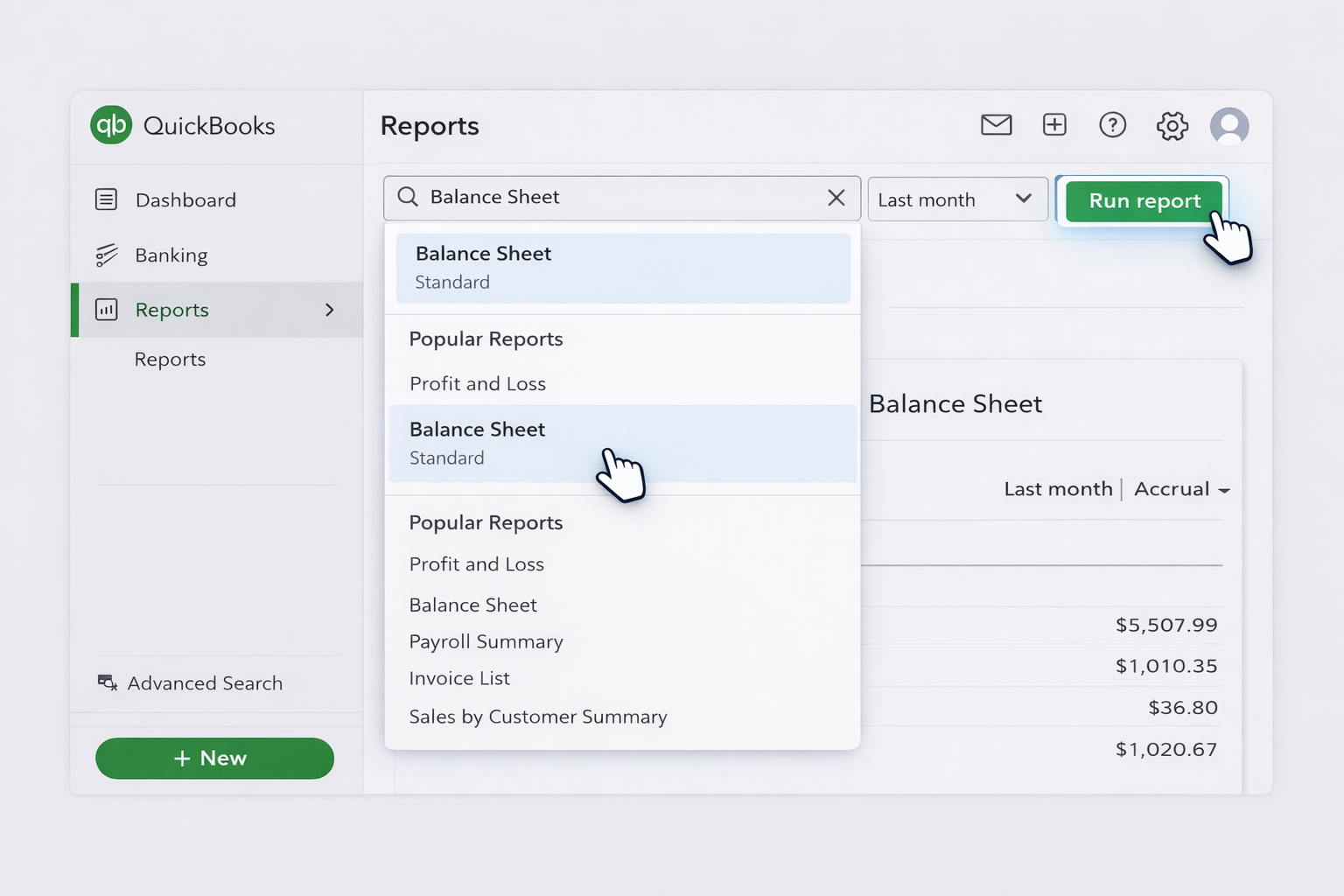
Task: Click the $1,020.67 amount
Action: [1165, 749]
